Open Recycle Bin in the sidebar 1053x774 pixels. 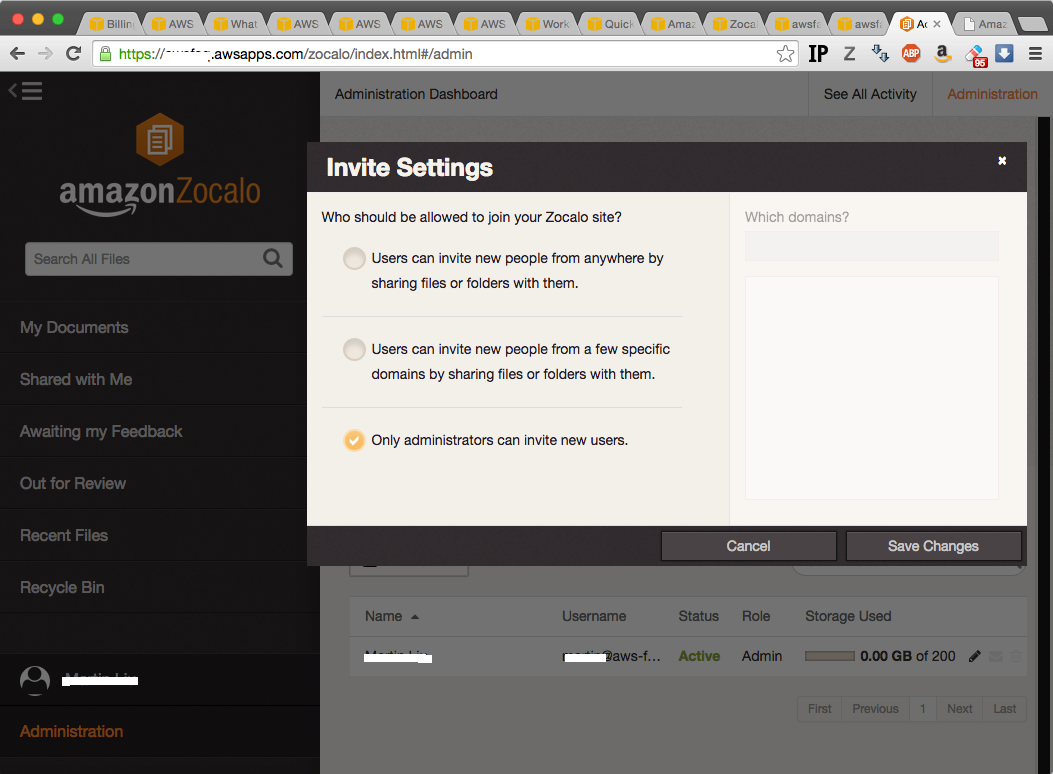click(62, 587)
